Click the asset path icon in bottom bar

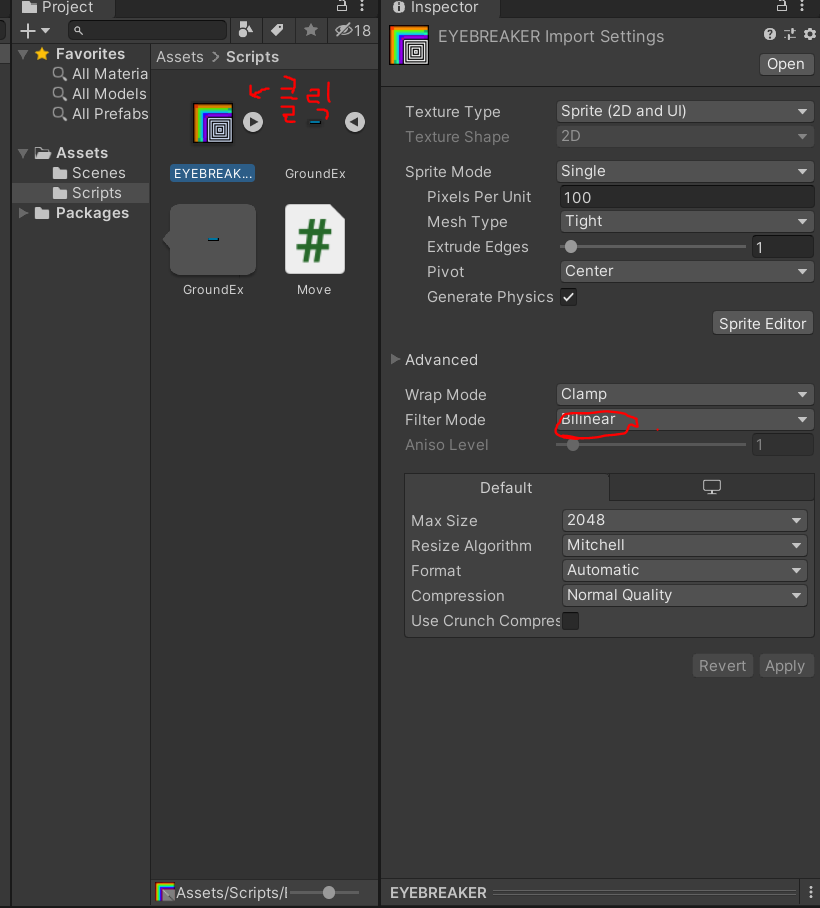(x=165, y=892)
